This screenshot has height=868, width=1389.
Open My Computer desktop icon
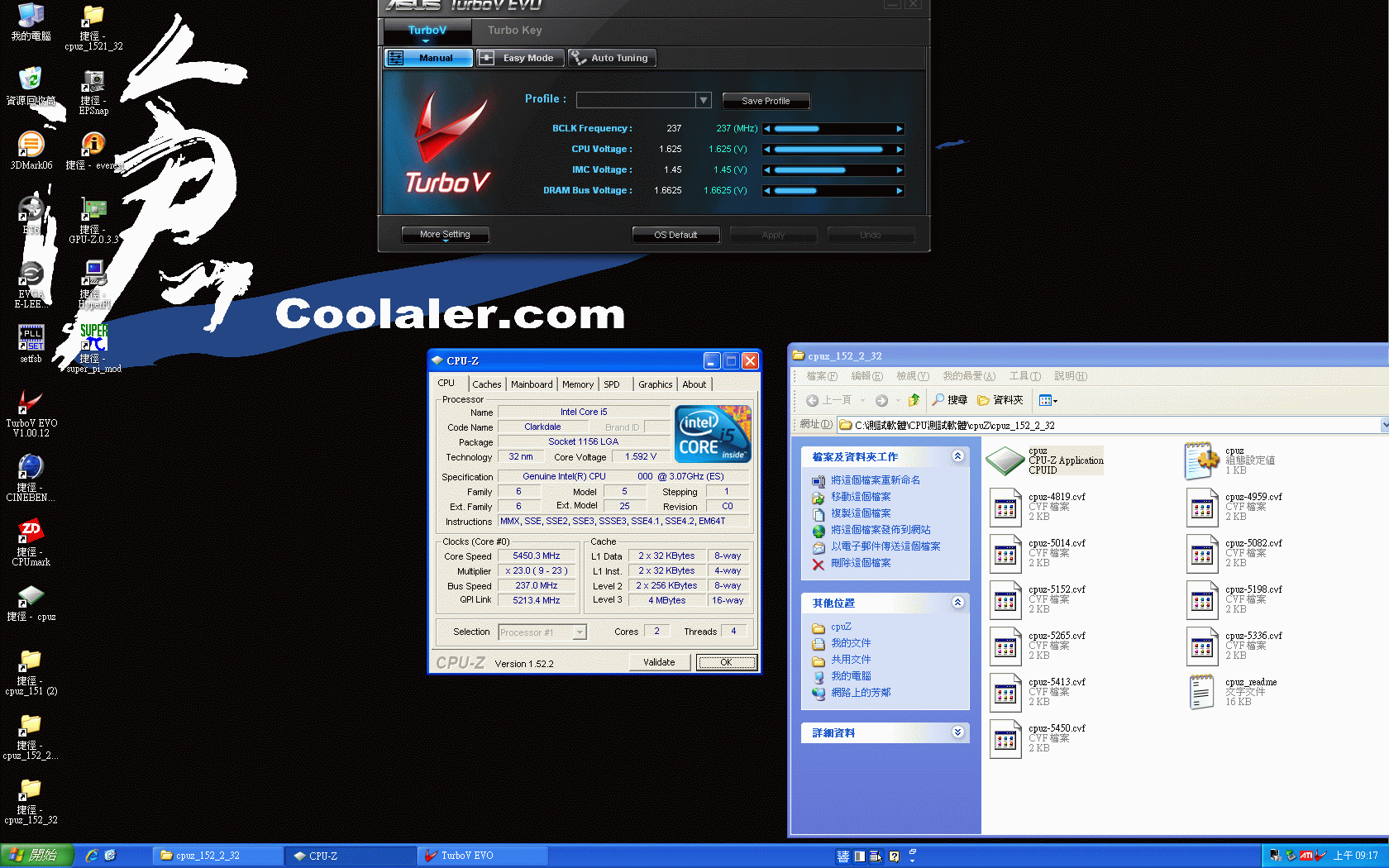[x=31, y=21]
